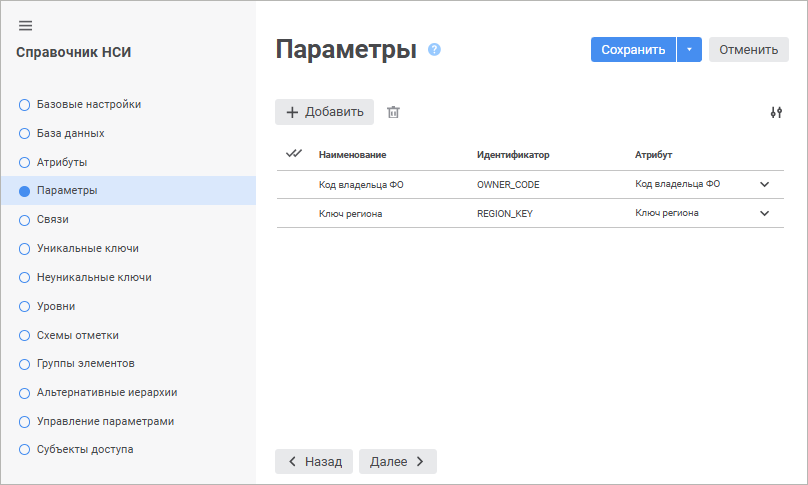The image size is (808, 485).
Task: Open the table settings sliders icon
Action: pyautogui.click(x=776, y=112)
